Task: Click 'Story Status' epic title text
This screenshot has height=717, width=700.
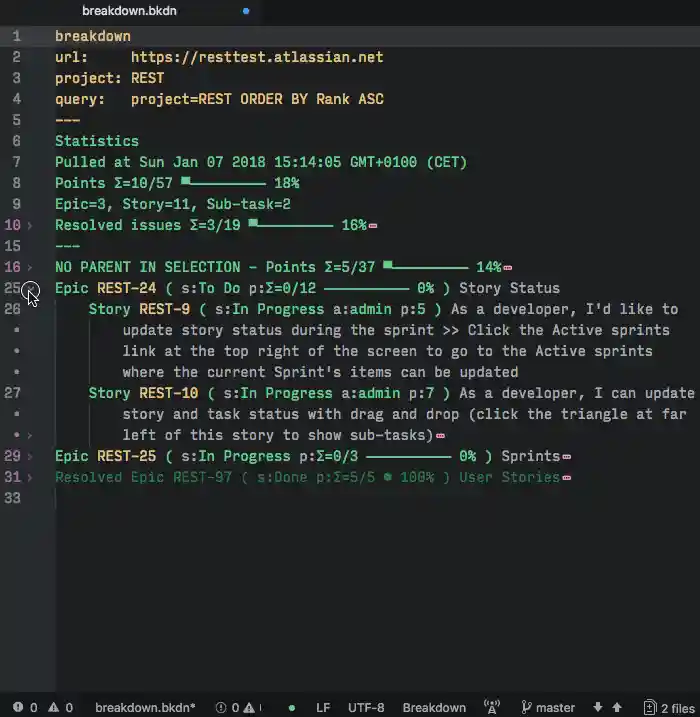Action: pos(509,288)
